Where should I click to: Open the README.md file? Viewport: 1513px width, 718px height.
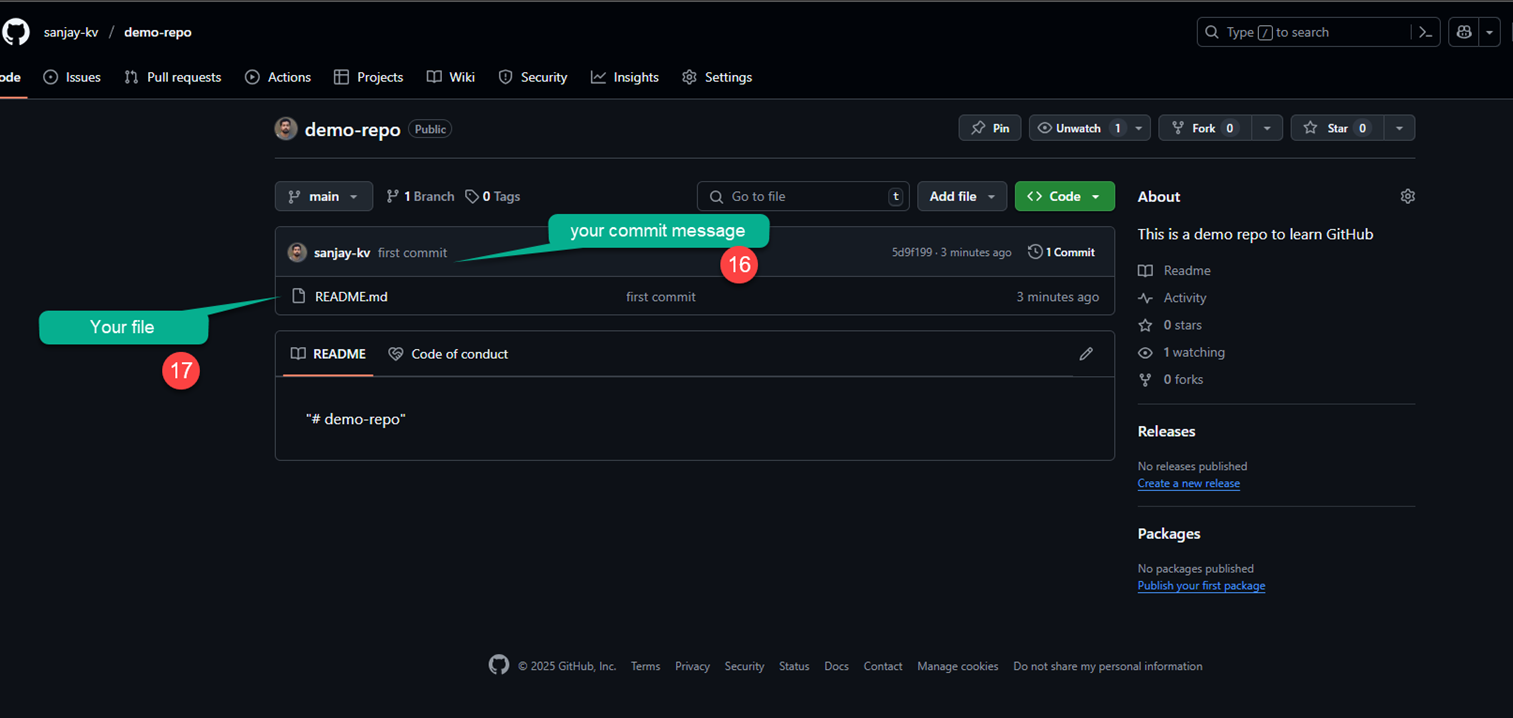(351, 296)
